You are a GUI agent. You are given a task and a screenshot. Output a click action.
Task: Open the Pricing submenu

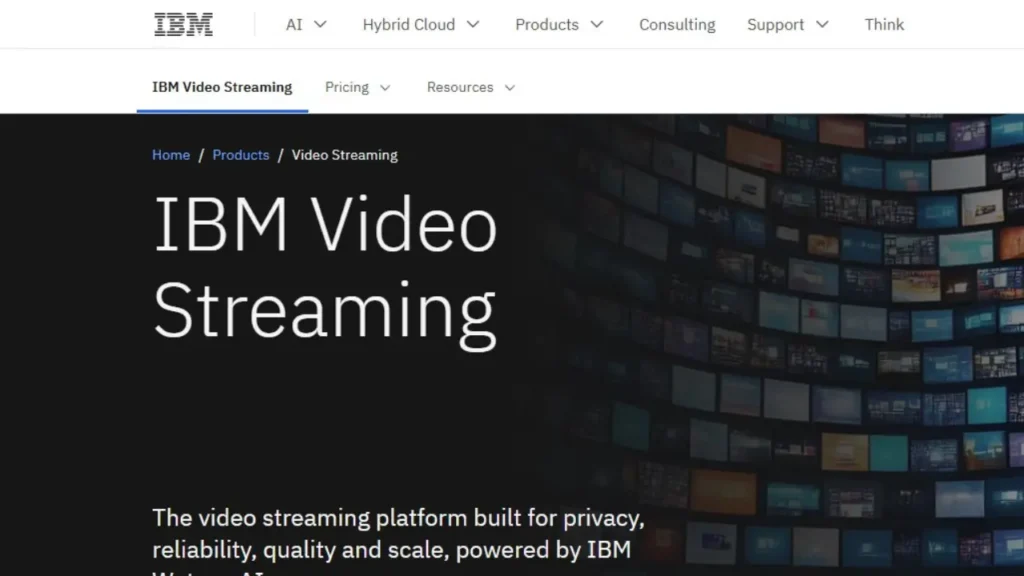click(358, 88)
